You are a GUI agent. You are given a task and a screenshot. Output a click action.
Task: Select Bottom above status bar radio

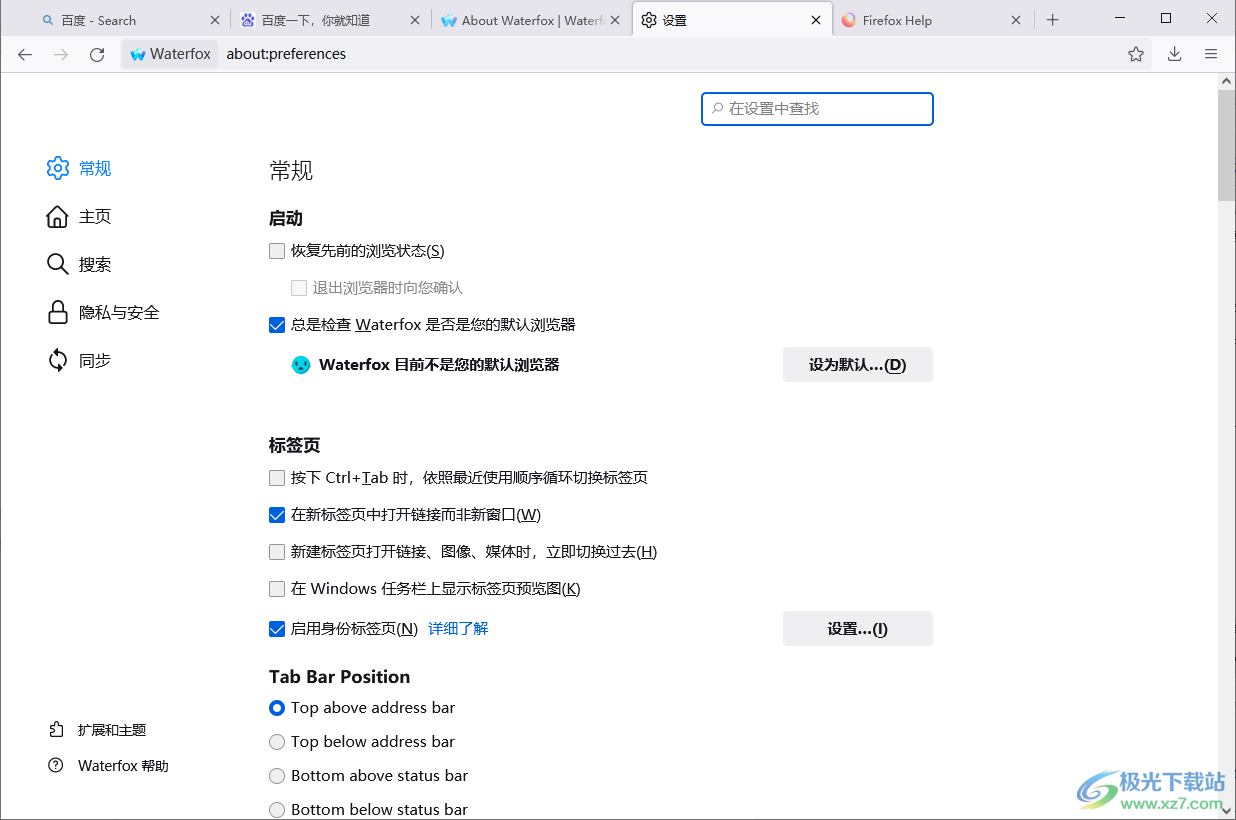click(x=277, y=776)
